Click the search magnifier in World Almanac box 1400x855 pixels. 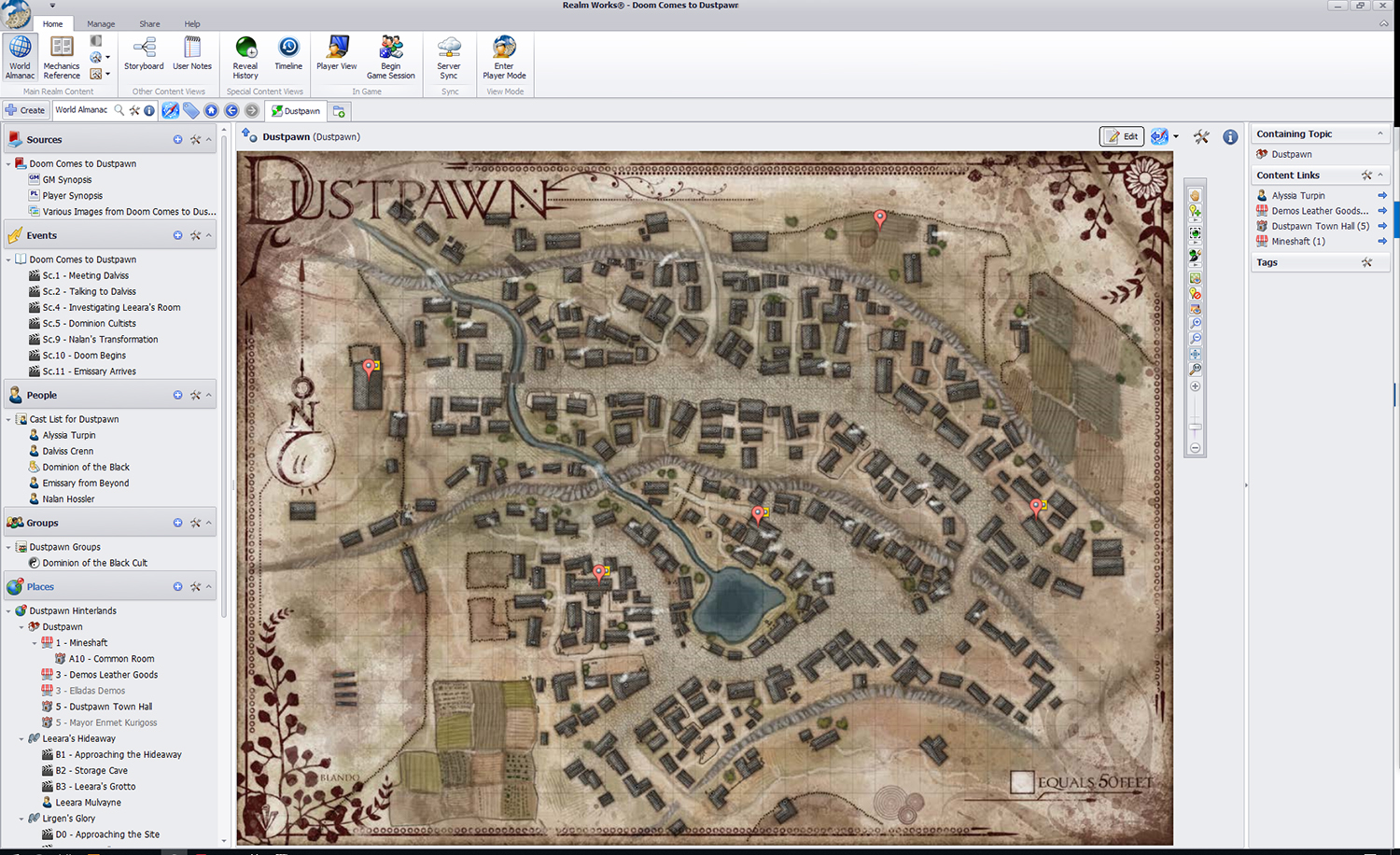(119, 110)
